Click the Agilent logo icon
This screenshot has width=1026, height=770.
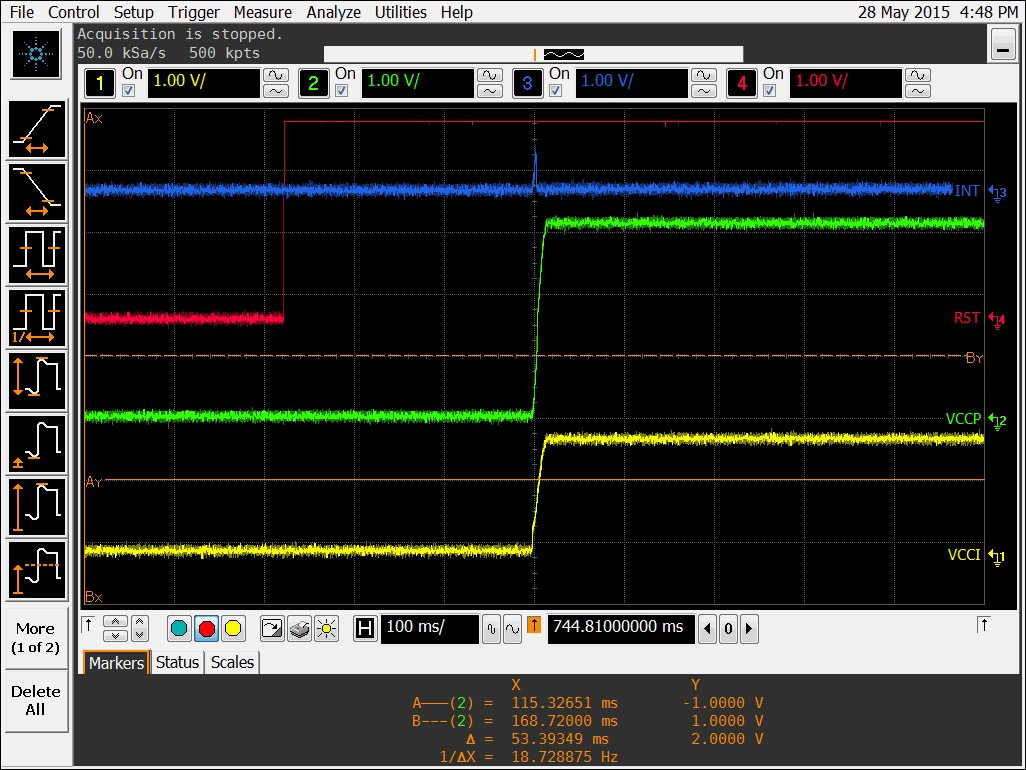click(37, 54)
